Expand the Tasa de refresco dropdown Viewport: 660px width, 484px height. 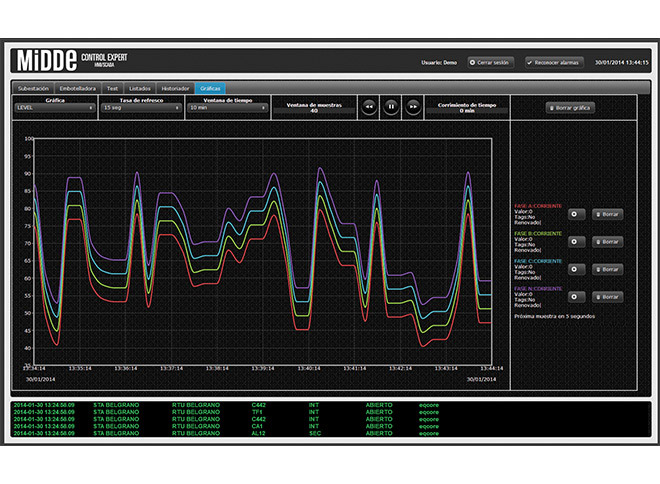point(140,110)
